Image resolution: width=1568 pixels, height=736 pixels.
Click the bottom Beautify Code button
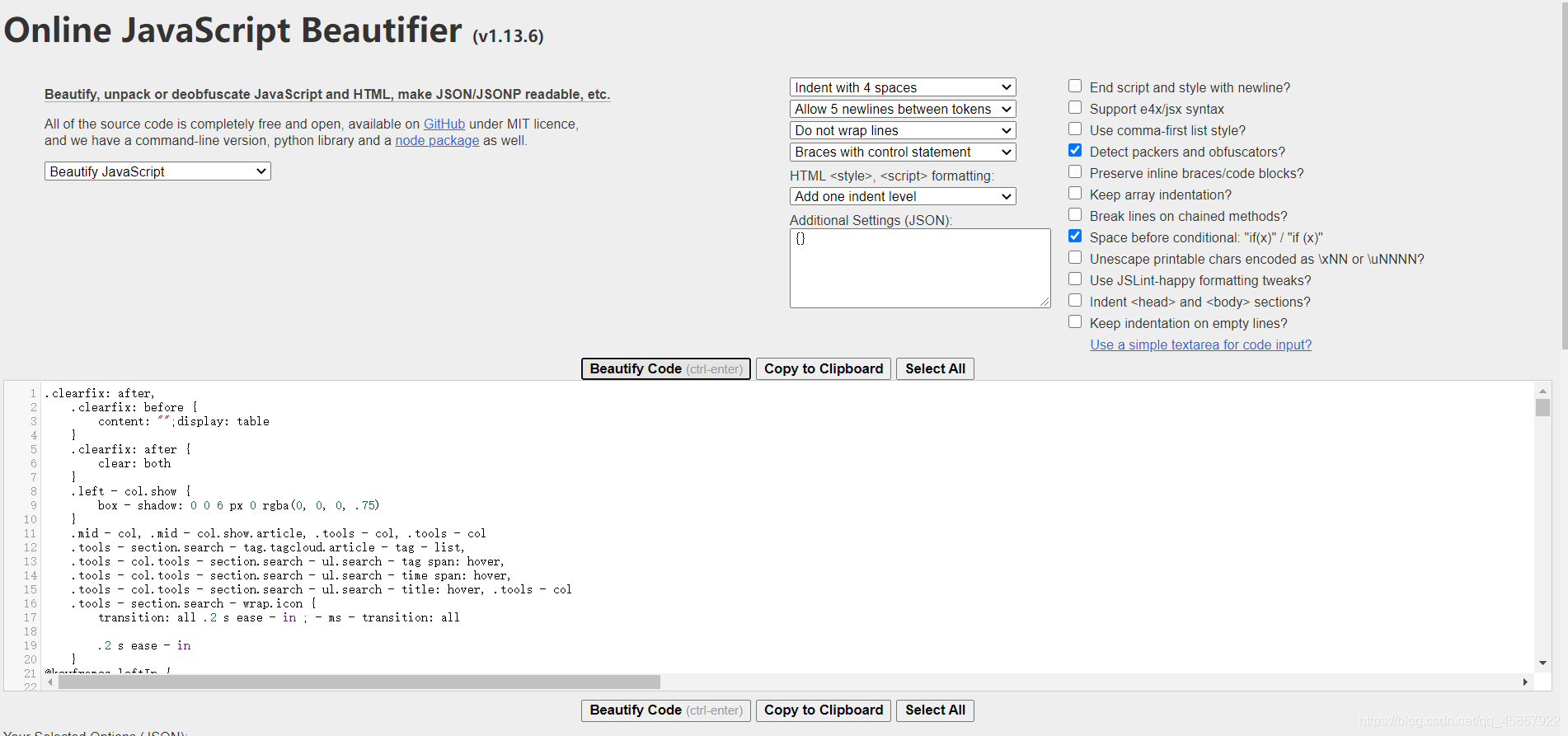pyautogui.click(x=666, y=710)
